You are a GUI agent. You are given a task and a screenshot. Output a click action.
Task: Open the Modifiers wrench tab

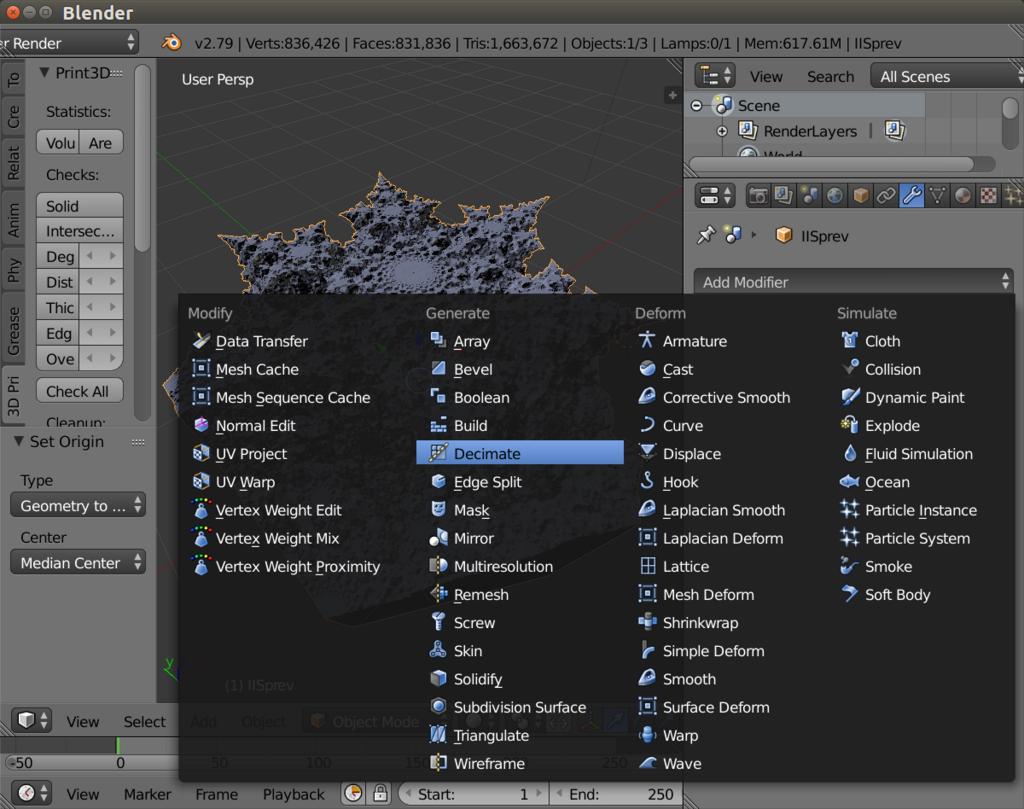coord(912,195)
